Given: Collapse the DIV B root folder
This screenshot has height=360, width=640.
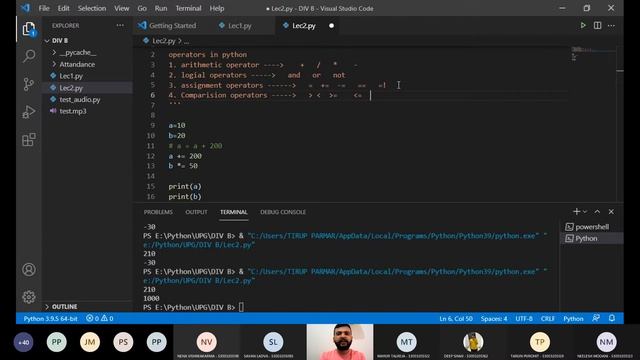Looking at the screenshot, I should coord(60,41).
